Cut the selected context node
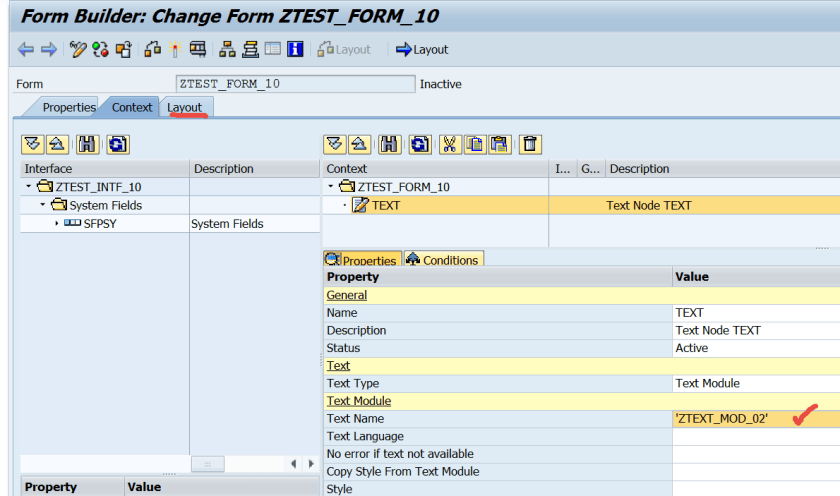The height and width of the screenshot is (496, 840). pos(449,145)
